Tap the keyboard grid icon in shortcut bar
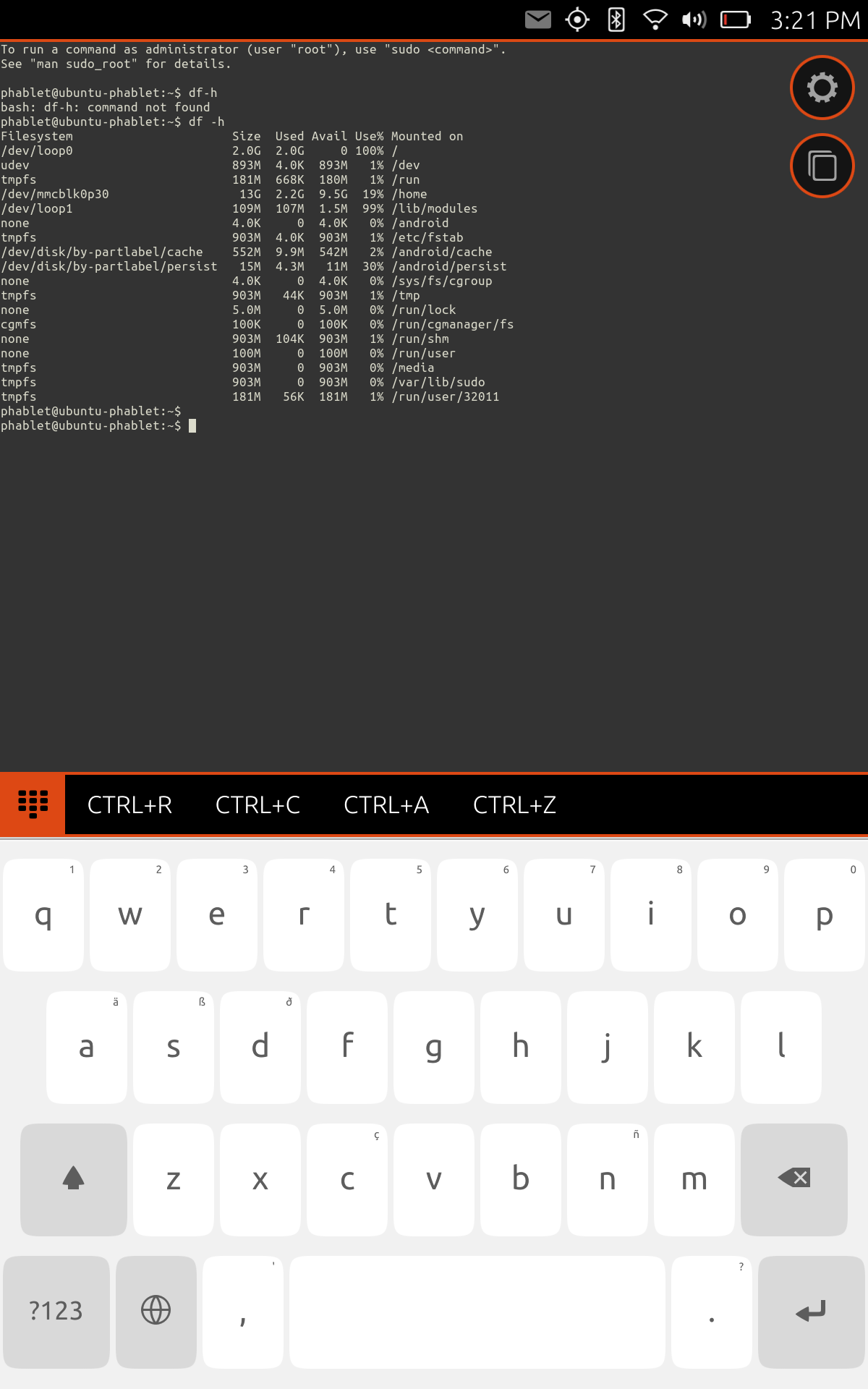The height and width of the screenshot is (1389, 868). click(33, 804)
